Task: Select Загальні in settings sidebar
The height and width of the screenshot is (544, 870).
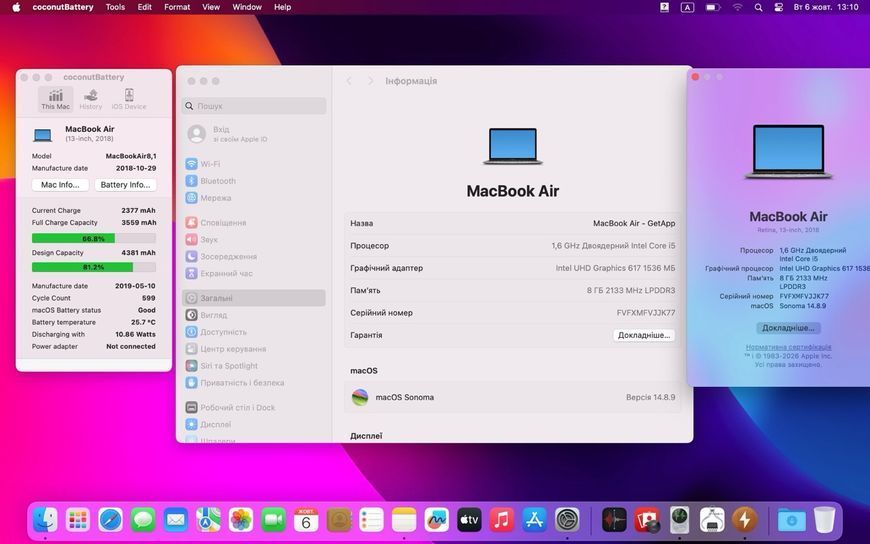Action: (x=254, y=298)
